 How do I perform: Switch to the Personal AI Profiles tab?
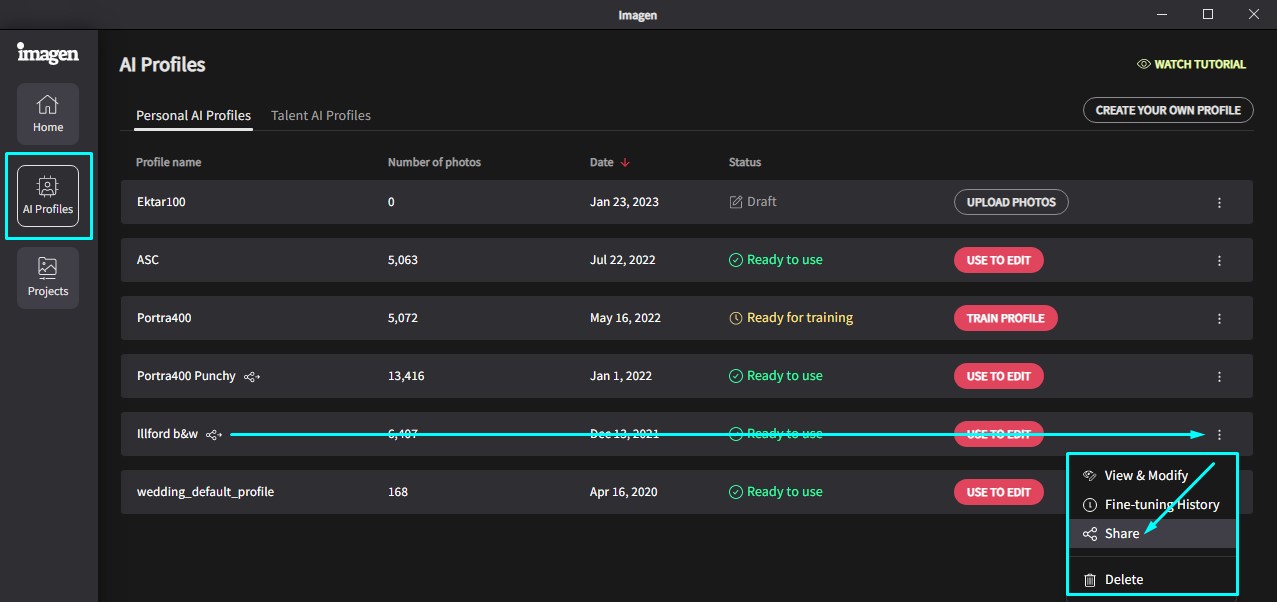click(x=193, y=116)
